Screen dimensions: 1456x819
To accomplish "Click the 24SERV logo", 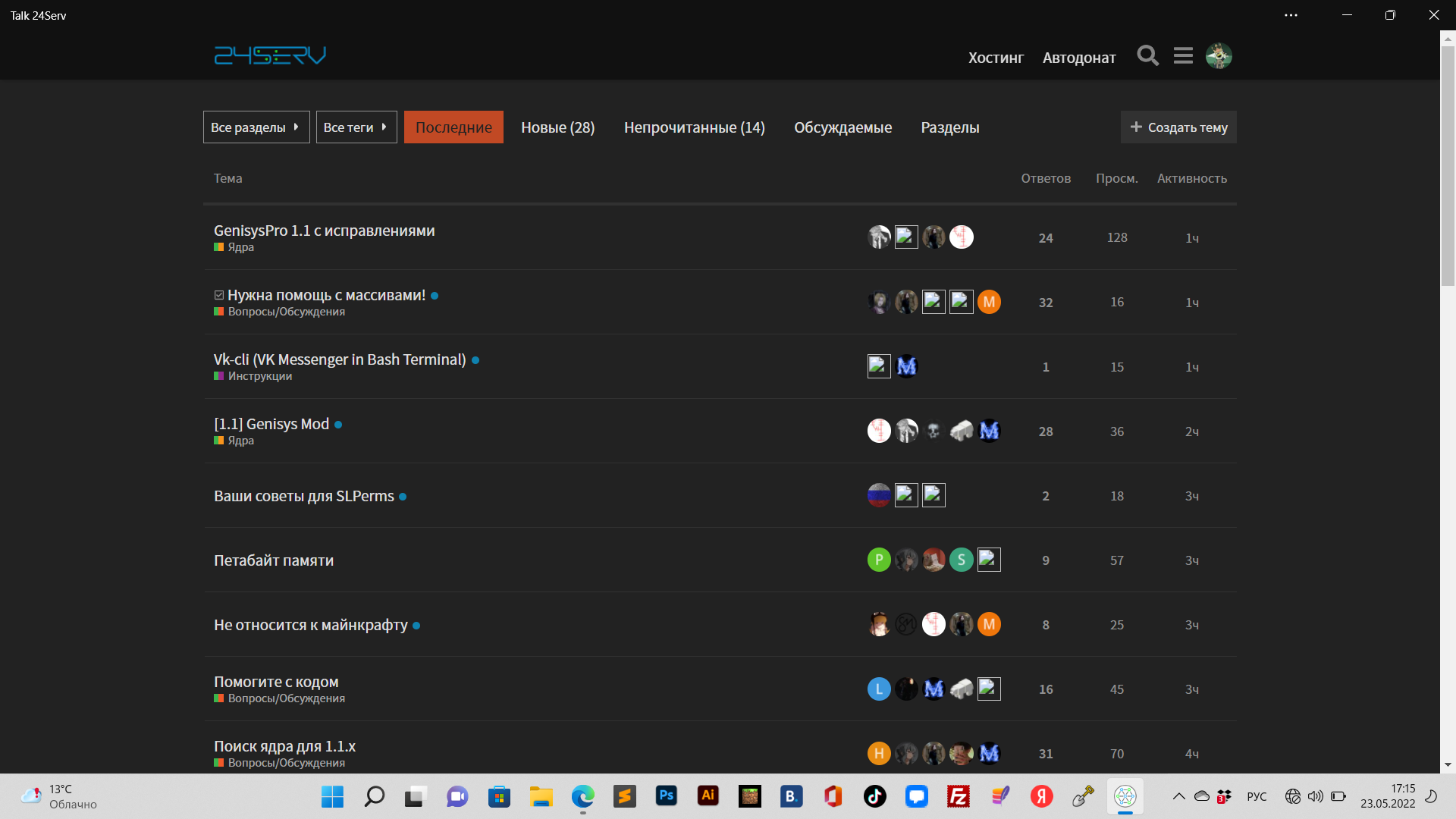I will tap(270, 55).
